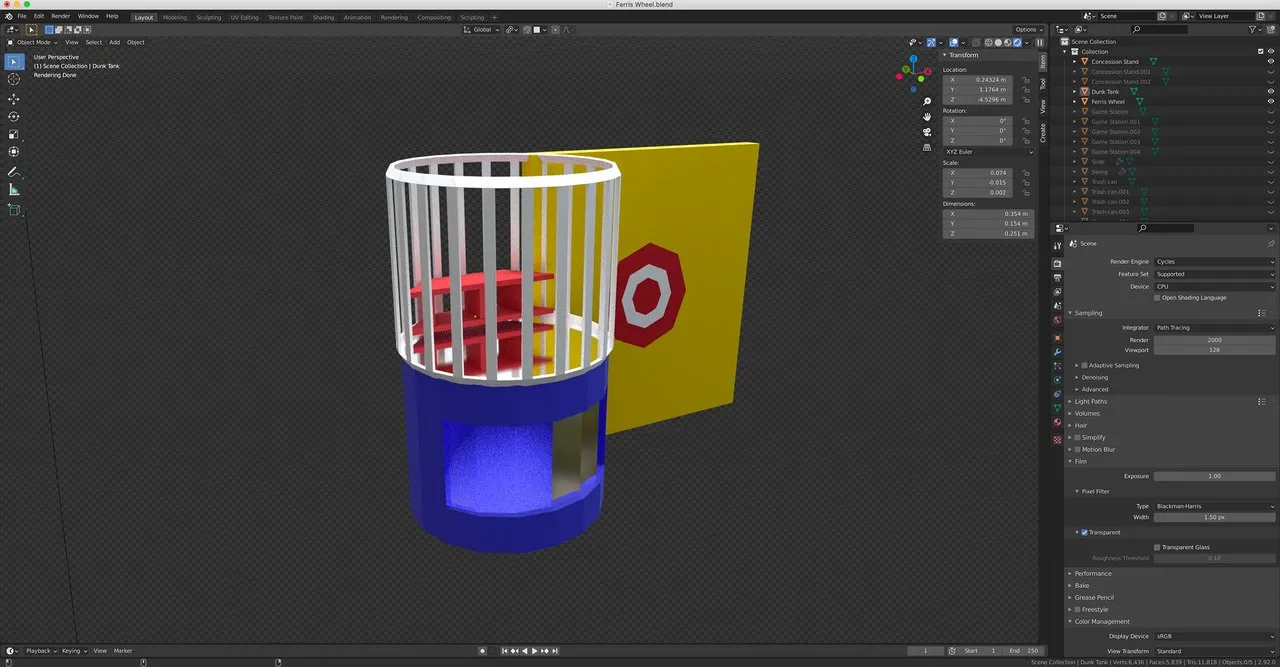Switch to the Shading workspace tab

(323, 17)
